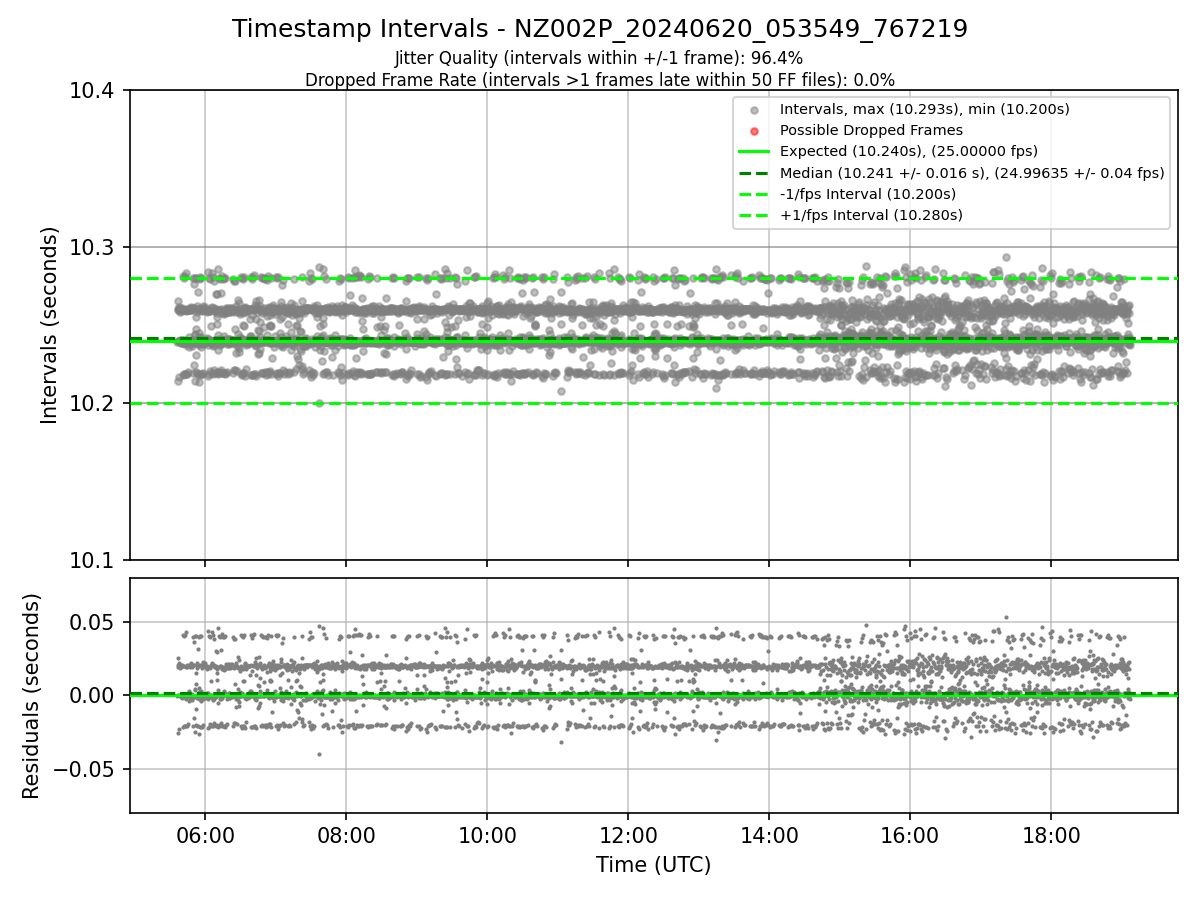
Task: Click the dashed green sample beside '+1/fps Interval'
Action: tap(755, 214)
